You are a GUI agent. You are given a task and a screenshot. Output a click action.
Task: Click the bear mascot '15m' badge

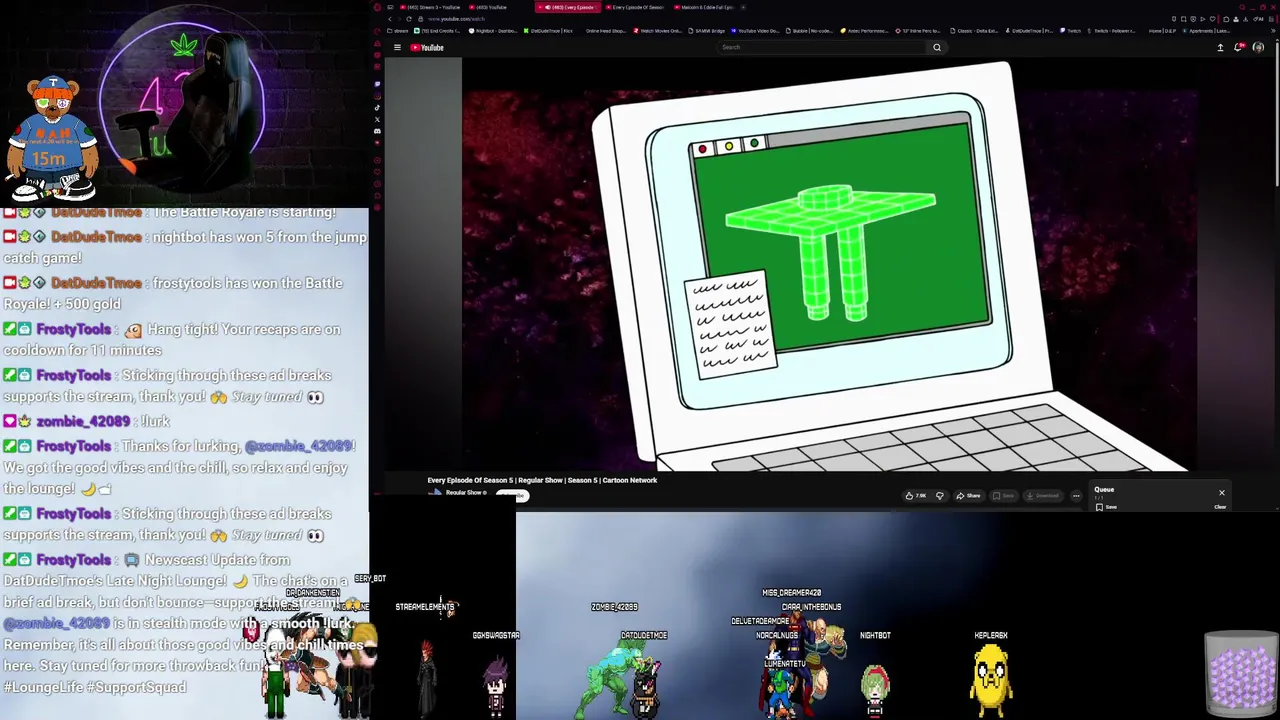48,158
